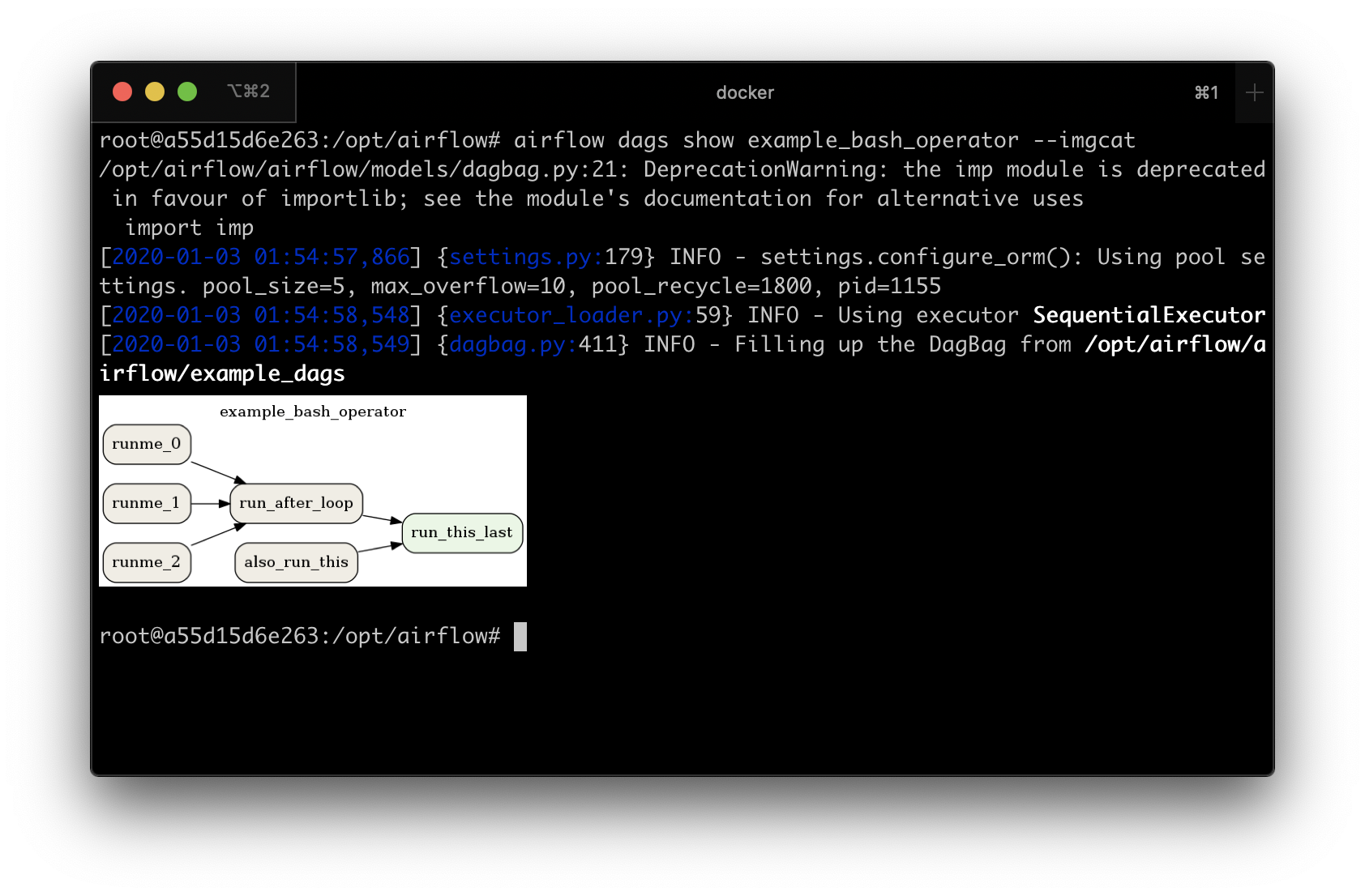Select the runme_0 node in the DAG graph
Screen dimensions: 1365x896
pyautogui.click(x=147, y=444)
